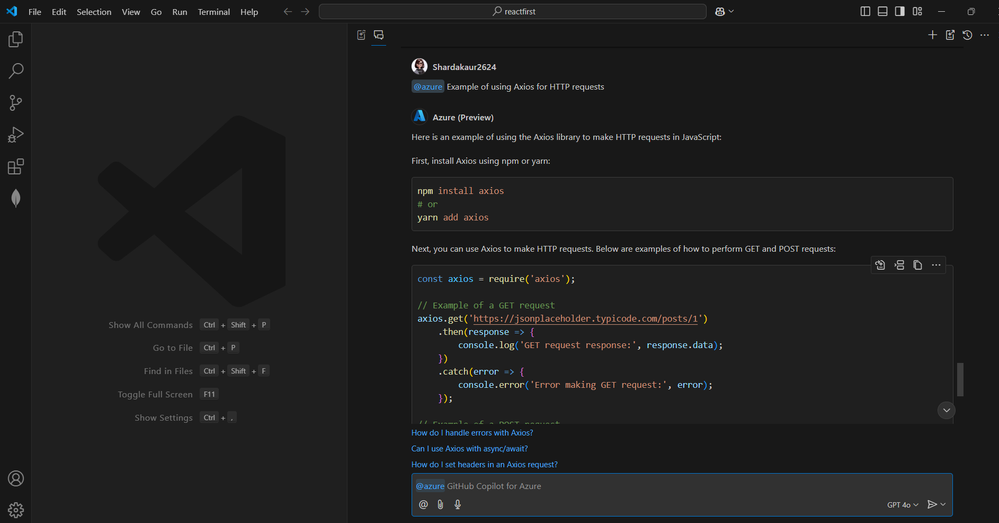
Task: Open the Selection menu
Action: (x=94, y=11)
